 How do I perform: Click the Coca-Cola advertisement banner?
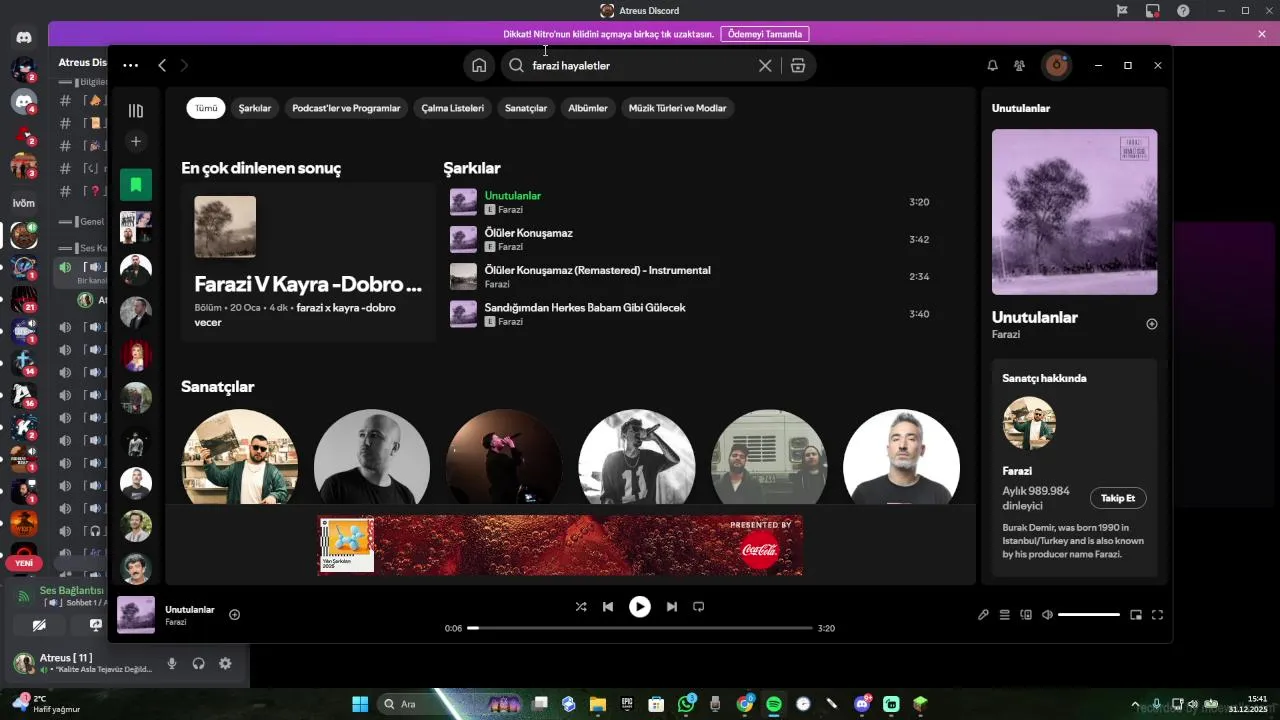[x=560, y=545]
